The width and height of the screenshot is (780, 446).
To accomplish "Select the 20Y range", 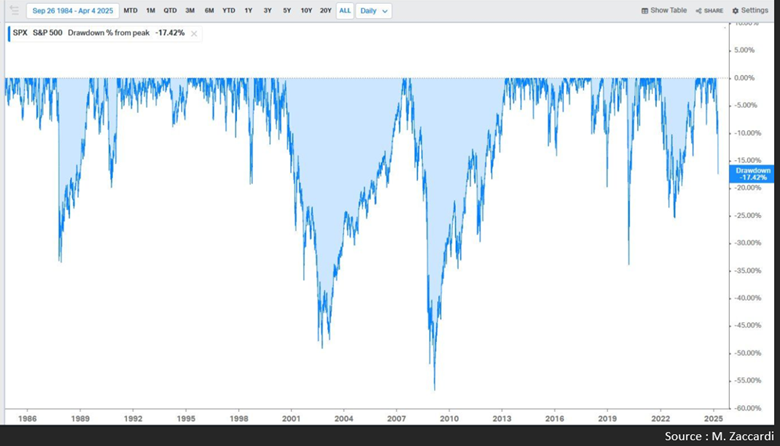I will click(326, 11).
